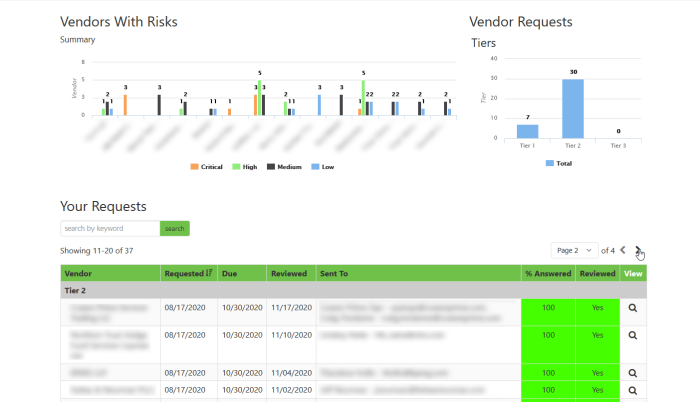
Task: Toggle Medium series in chart legend
Action: [284, 167]
